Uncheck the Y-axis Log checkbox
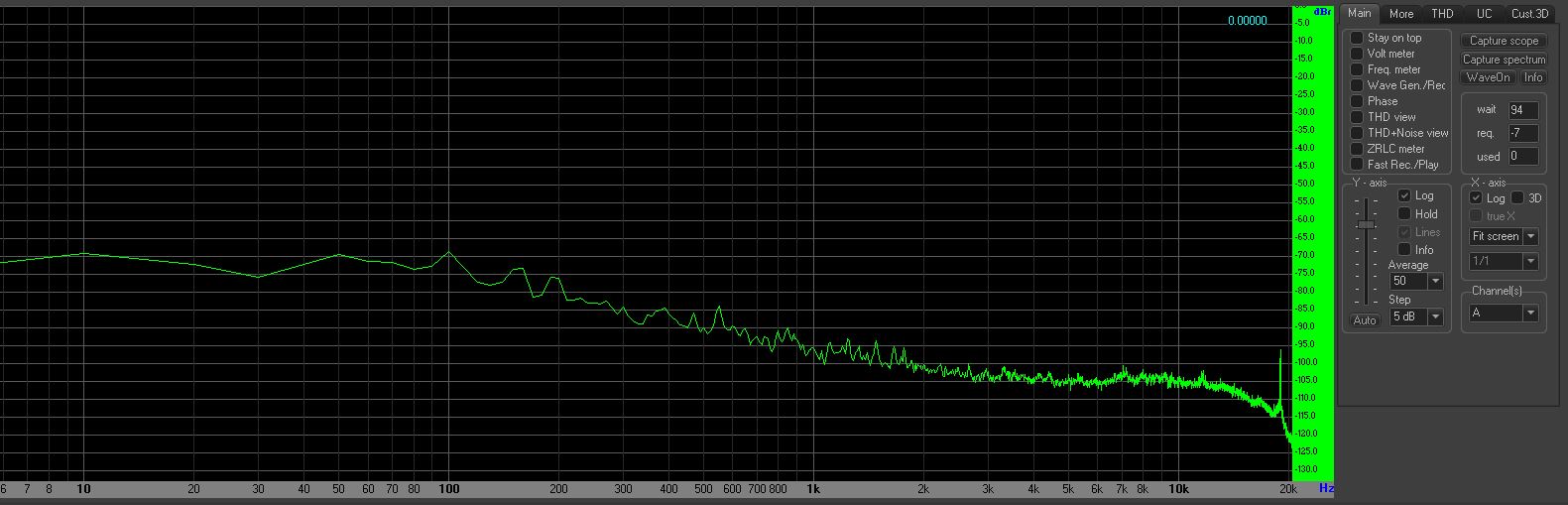1568x505 pixels. click(1404, 195)
